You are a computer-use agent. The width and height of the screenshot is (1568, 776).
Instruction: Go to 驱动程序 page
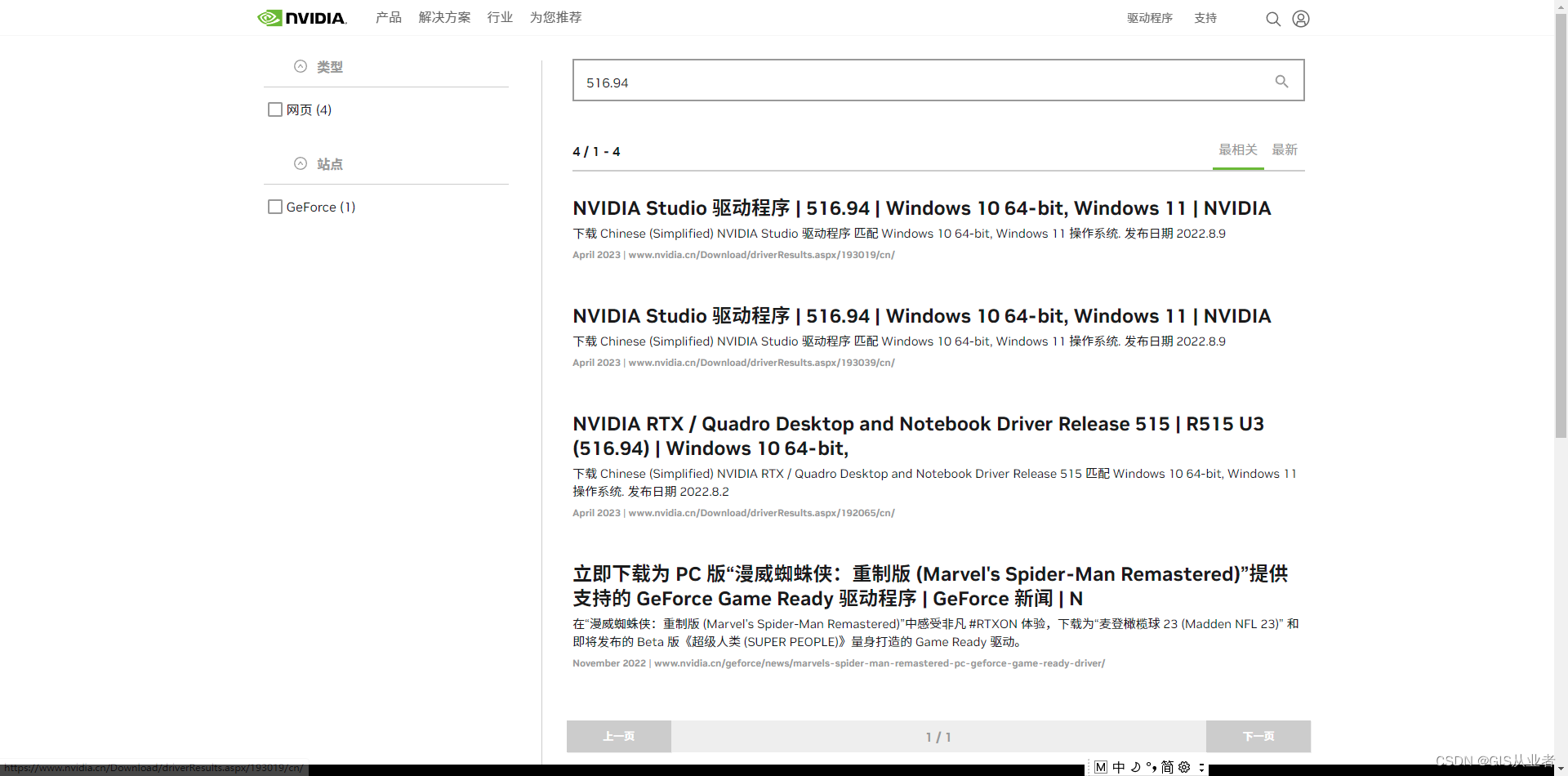click(1150, 18)
